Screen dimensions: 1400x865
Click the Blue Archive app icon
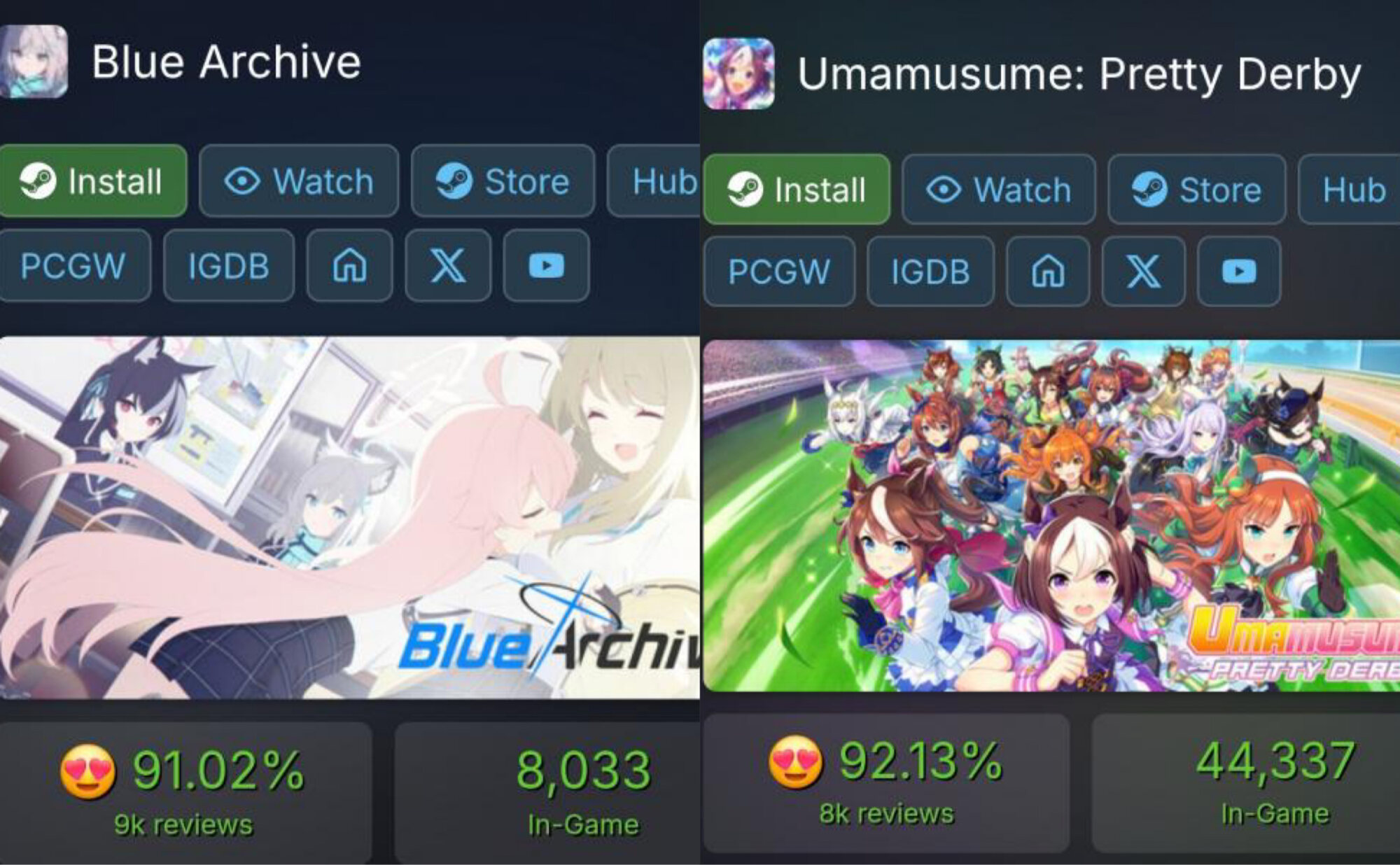[x=34, y=62]
